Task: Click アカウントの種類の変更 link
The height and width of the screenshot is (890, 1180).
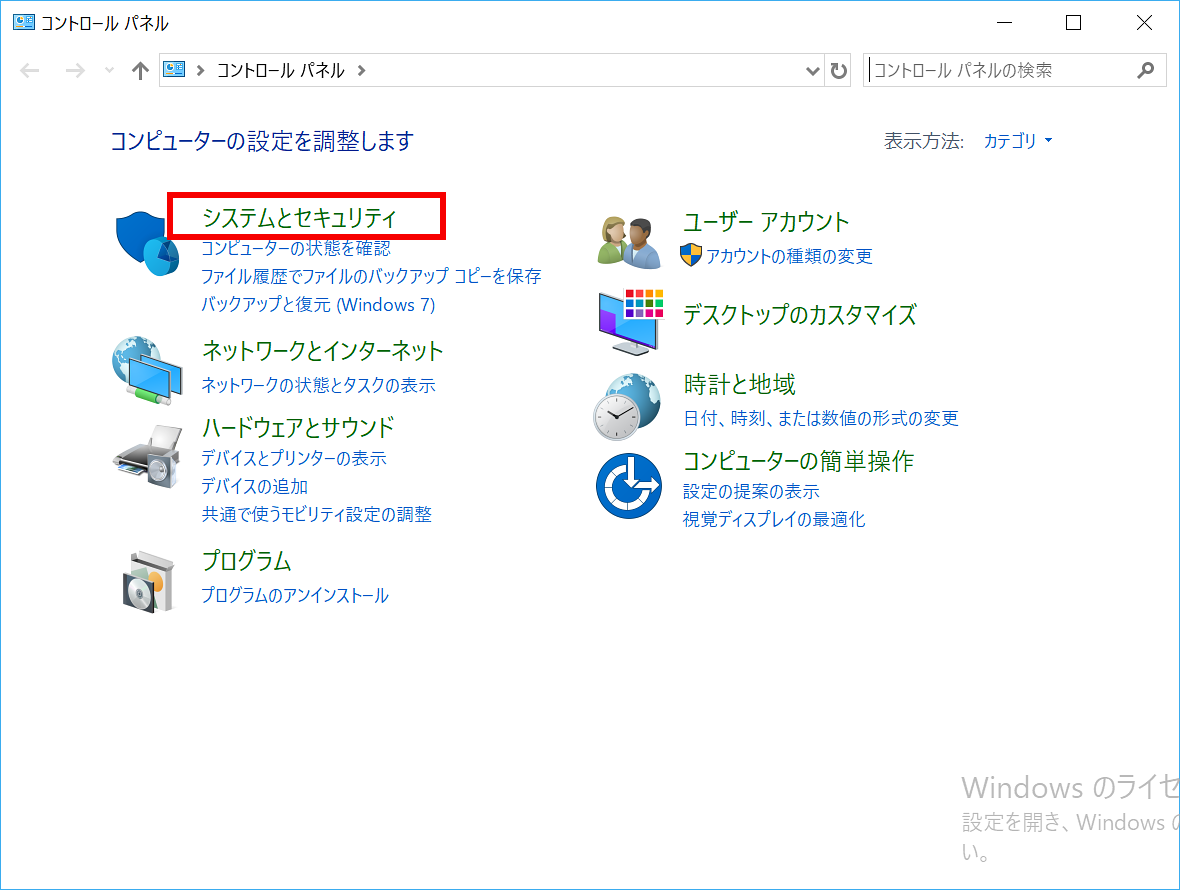Action: click(789, 256)
